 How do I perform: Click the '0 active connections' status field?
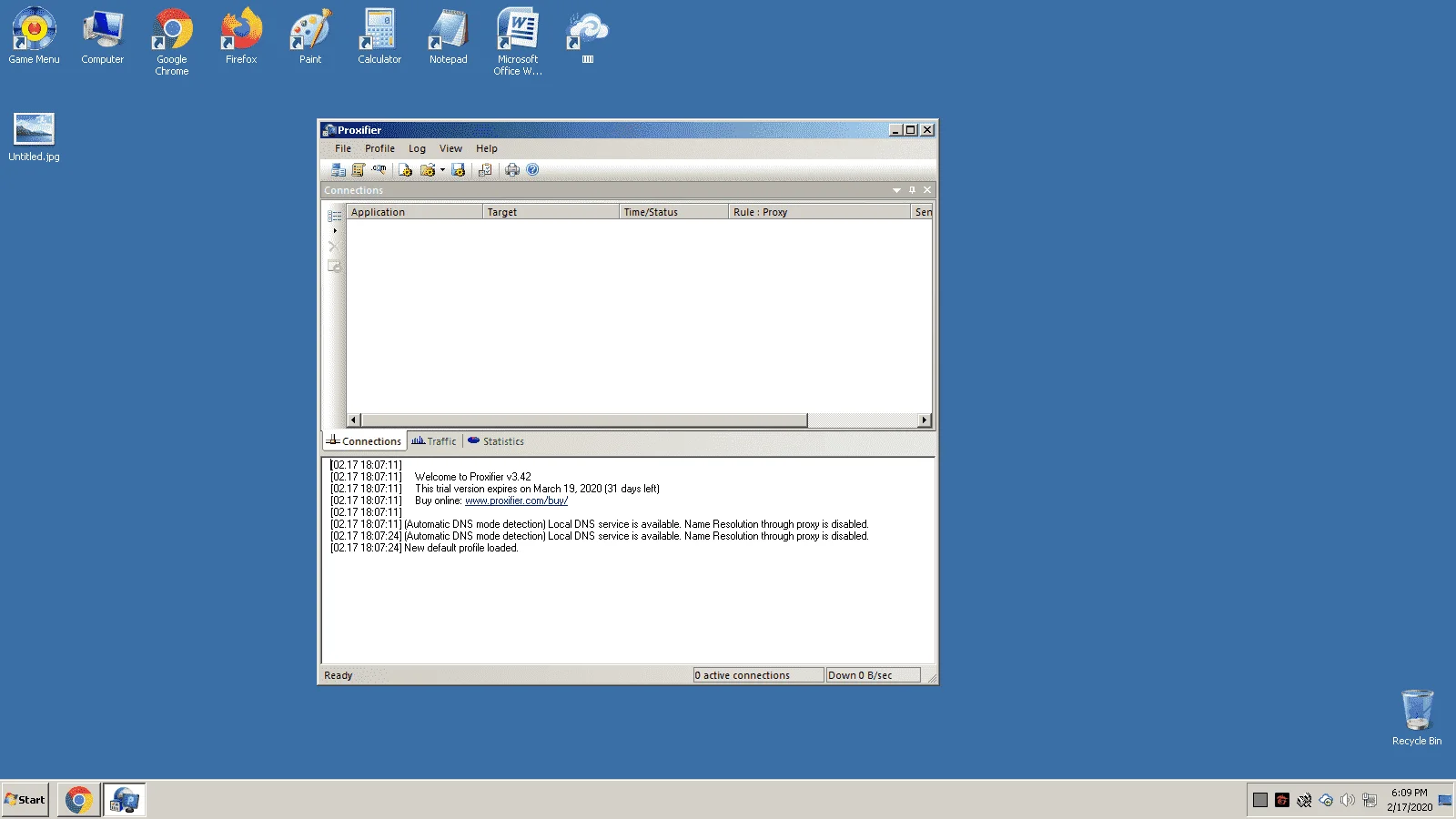(x=758, y=675)
